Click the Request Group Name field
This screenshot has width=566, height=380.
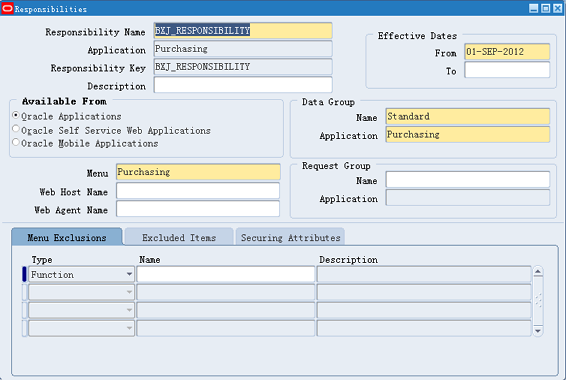[467, 179]
